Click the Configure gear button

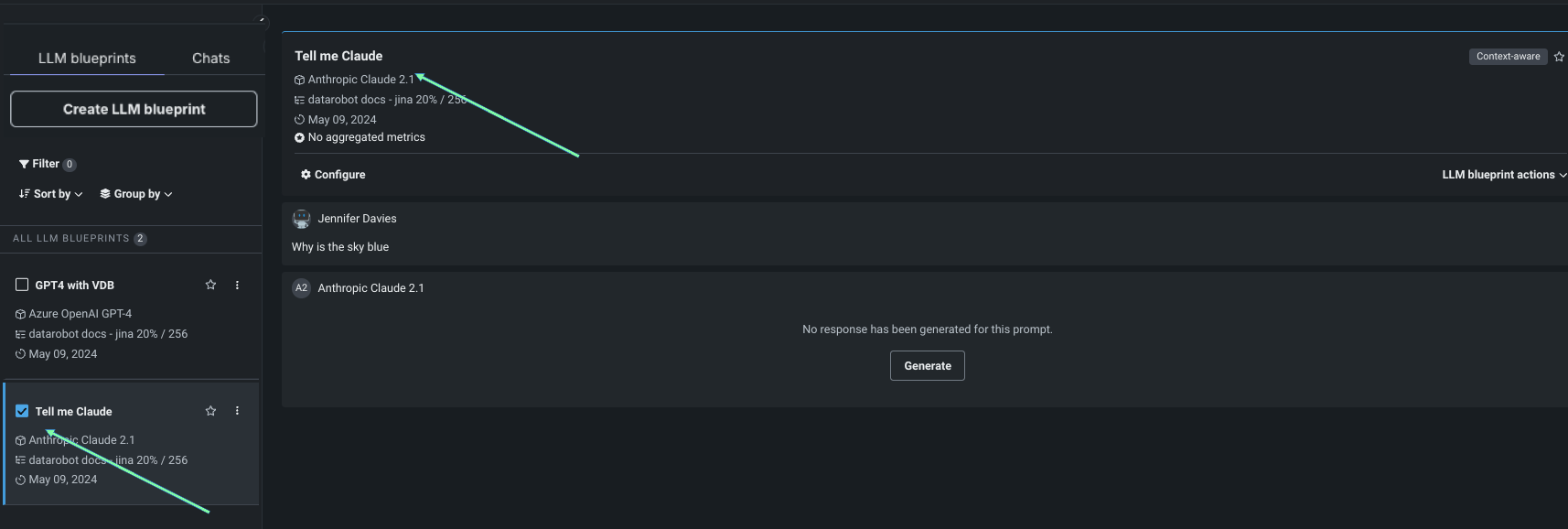(333, 175)
